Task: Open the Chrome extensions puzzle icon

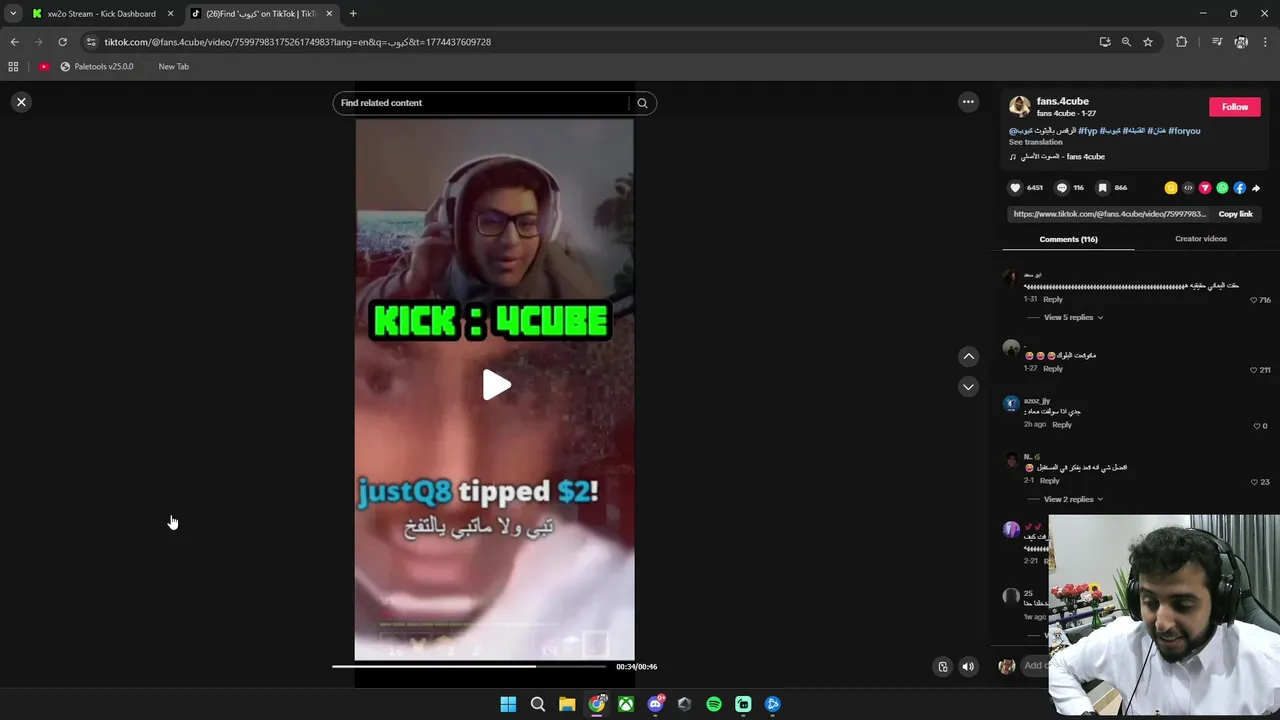Action: coord(1181,42)
